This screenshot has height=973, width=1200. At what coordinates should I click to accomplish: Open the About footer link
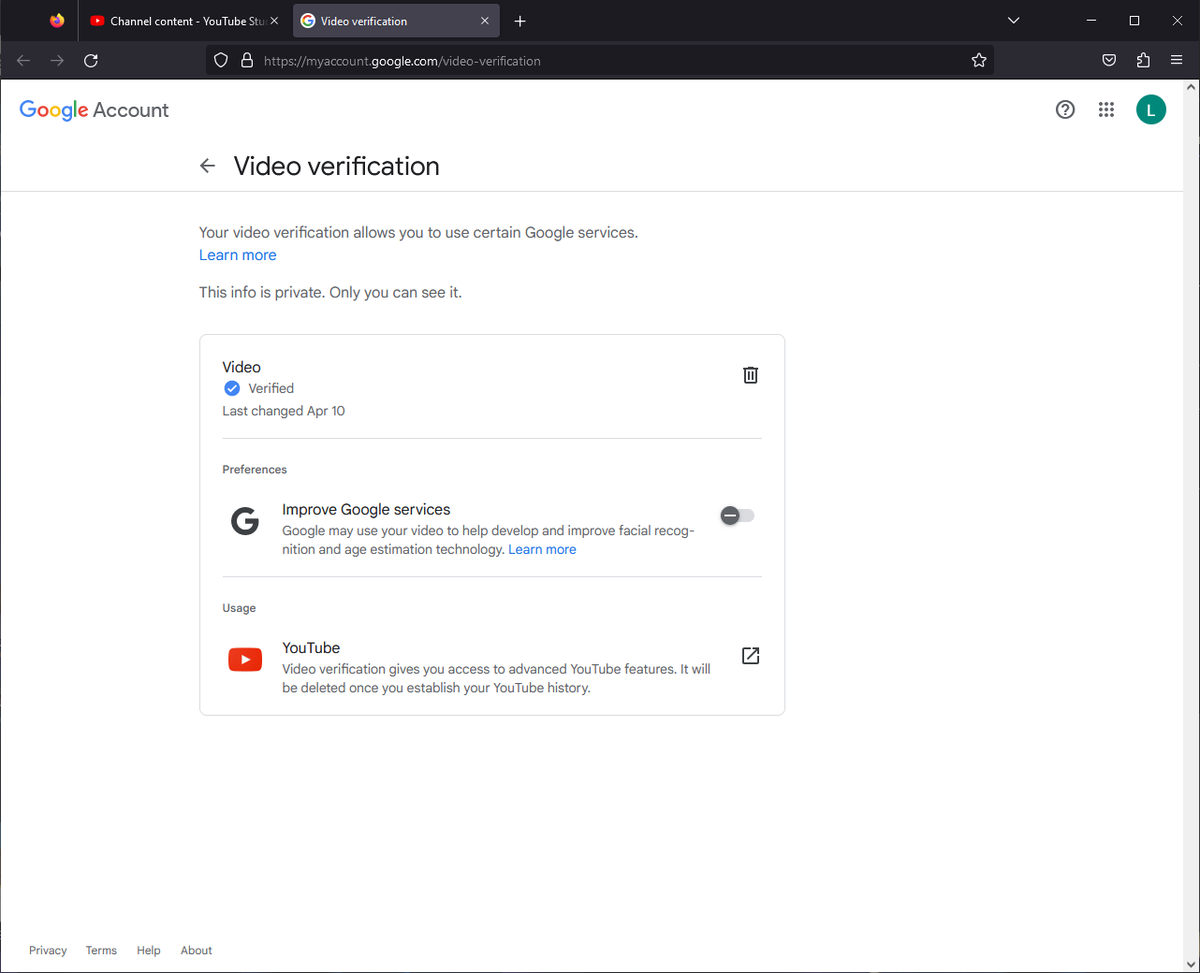196,950
